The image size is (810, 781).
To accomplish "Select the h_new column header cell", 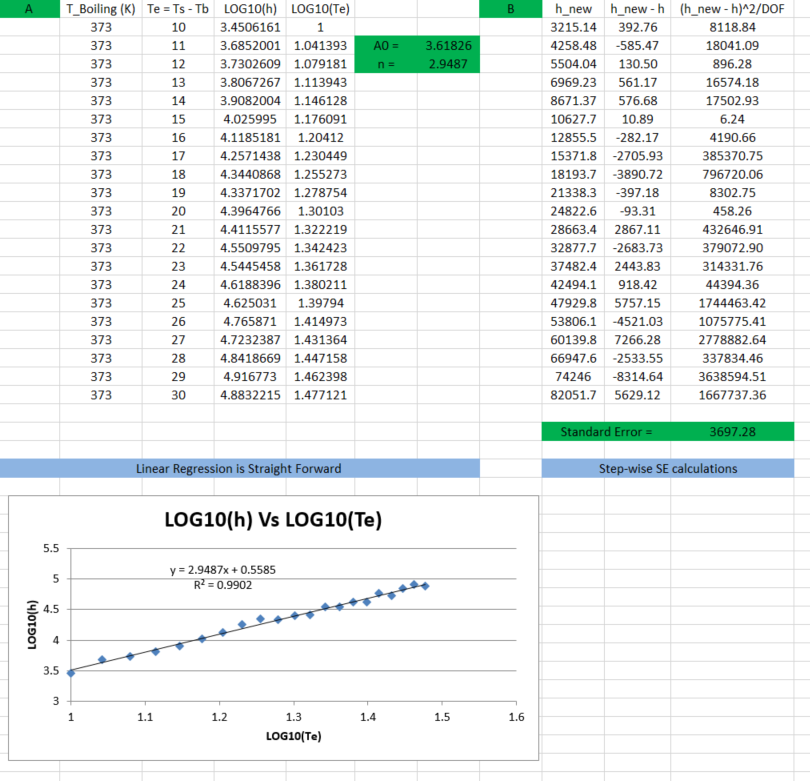I will [x=574, y=9].
